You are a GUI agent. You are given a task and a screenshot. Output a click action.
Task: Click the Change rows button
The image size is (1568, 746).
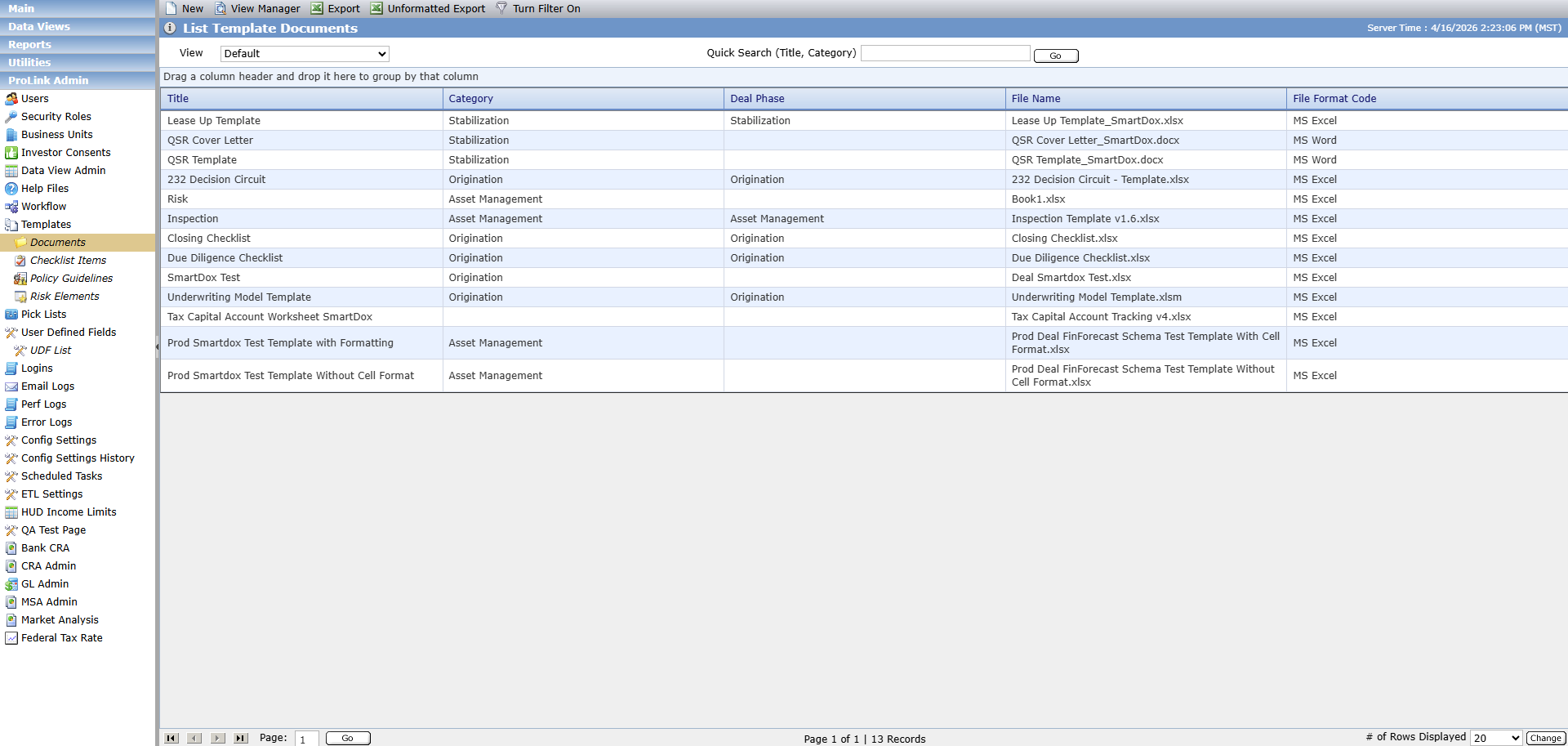(1545, 738)
